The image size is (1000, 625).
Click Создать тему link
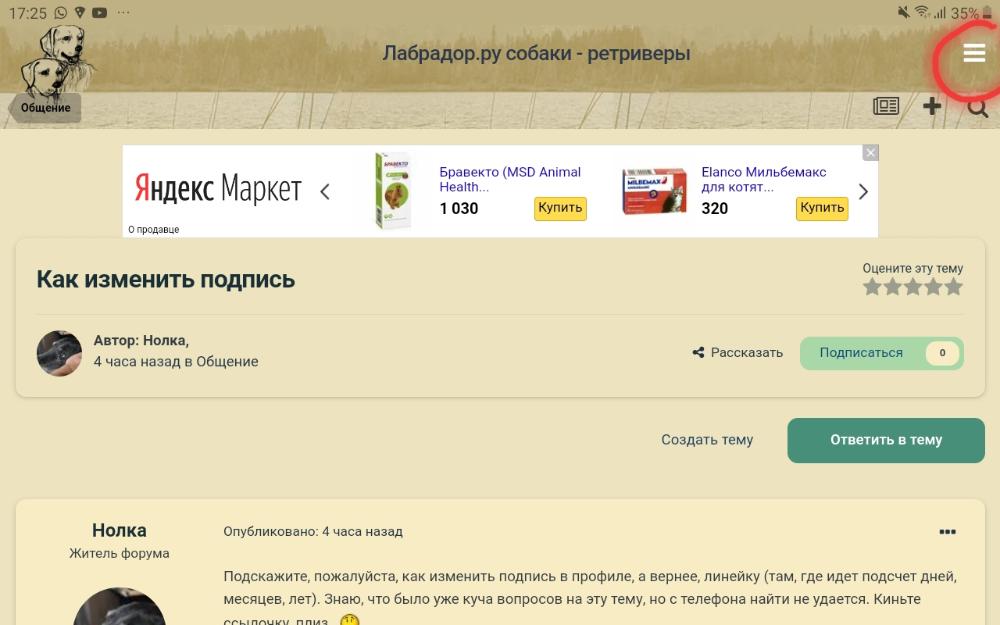[x=707, y=440]
